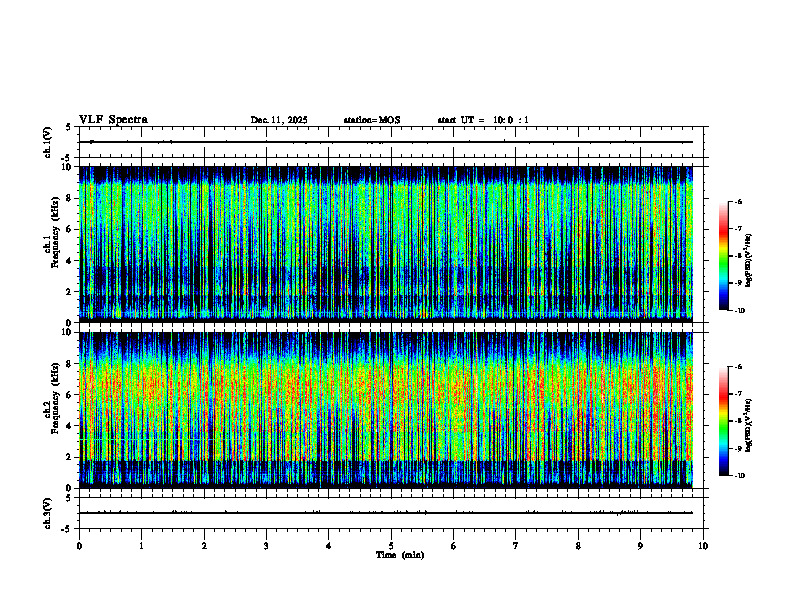The width and height of the screenshot is (792, 612).
Task: Select the ch.2 color bar log(PSD) label
Action: (x=748, y=425)
